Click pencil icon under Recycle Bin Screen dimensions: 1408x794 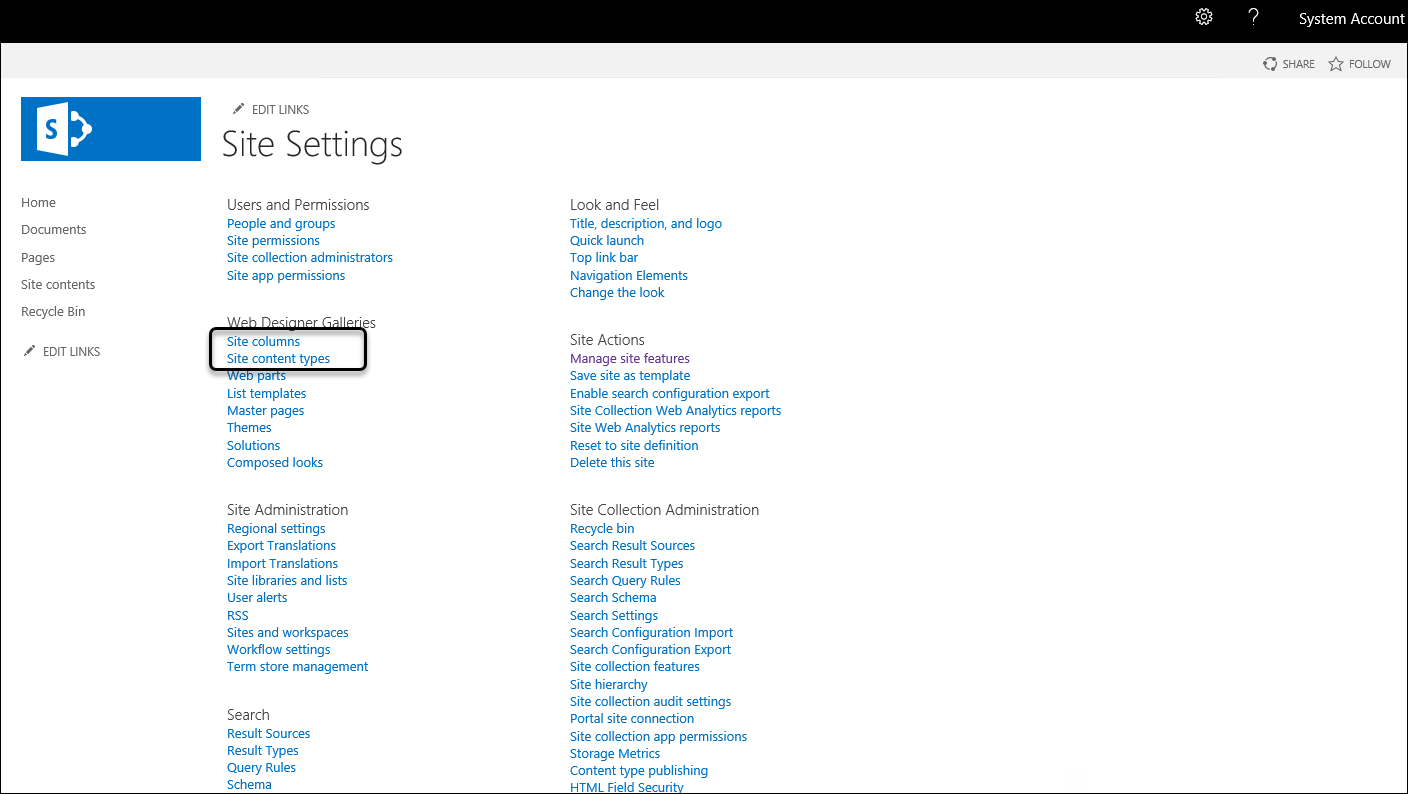(x=29, y=351)
